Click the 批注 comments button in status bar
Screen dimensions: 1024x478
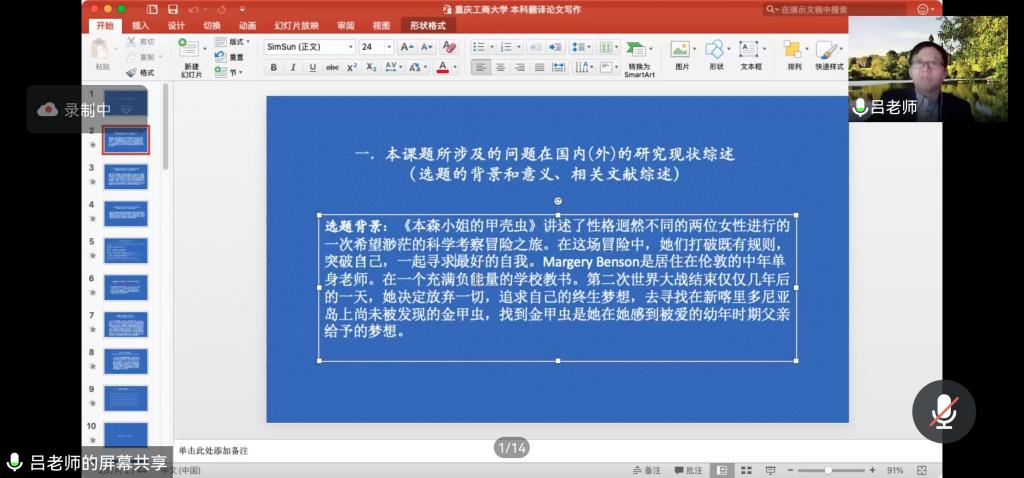pos(688,470)
